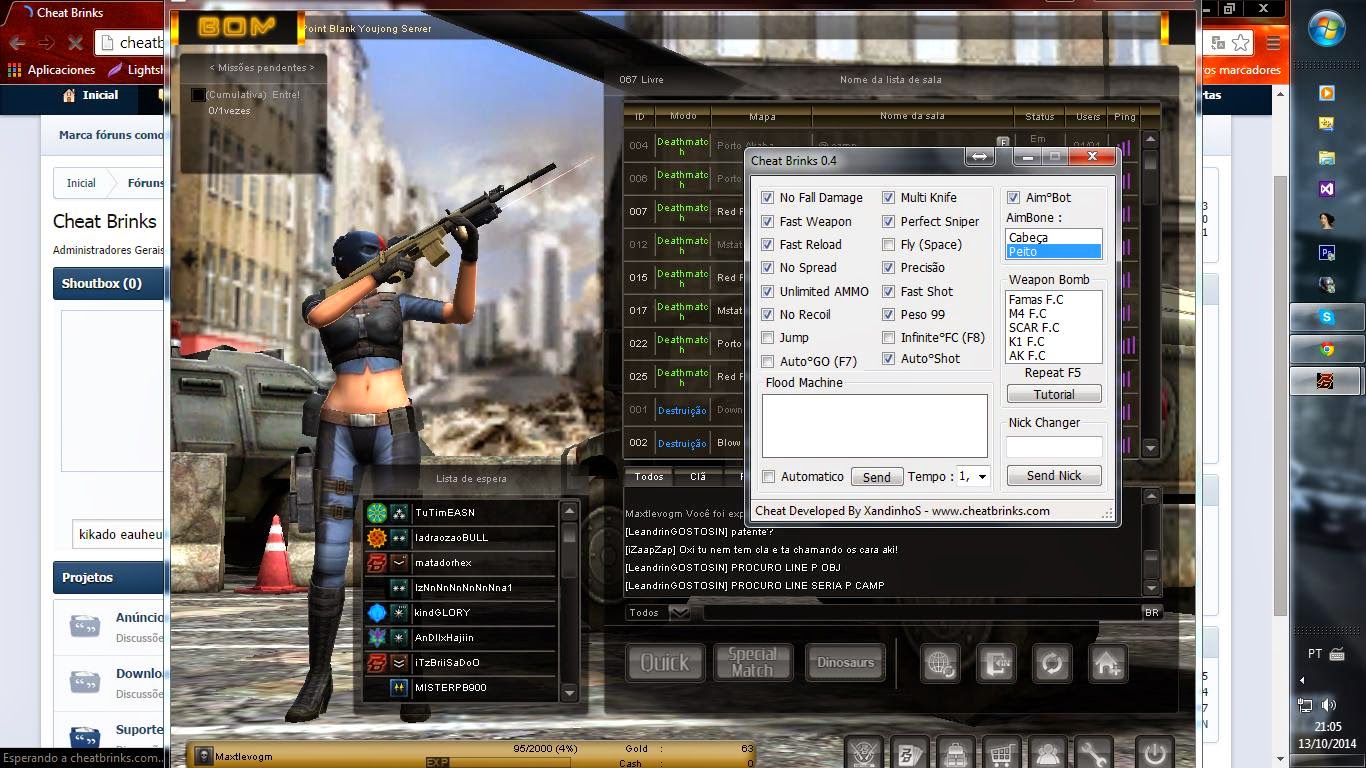This screenshot has width=1366, height=768.
Task: Open Skype from the taskbar
Action: 1327,317
